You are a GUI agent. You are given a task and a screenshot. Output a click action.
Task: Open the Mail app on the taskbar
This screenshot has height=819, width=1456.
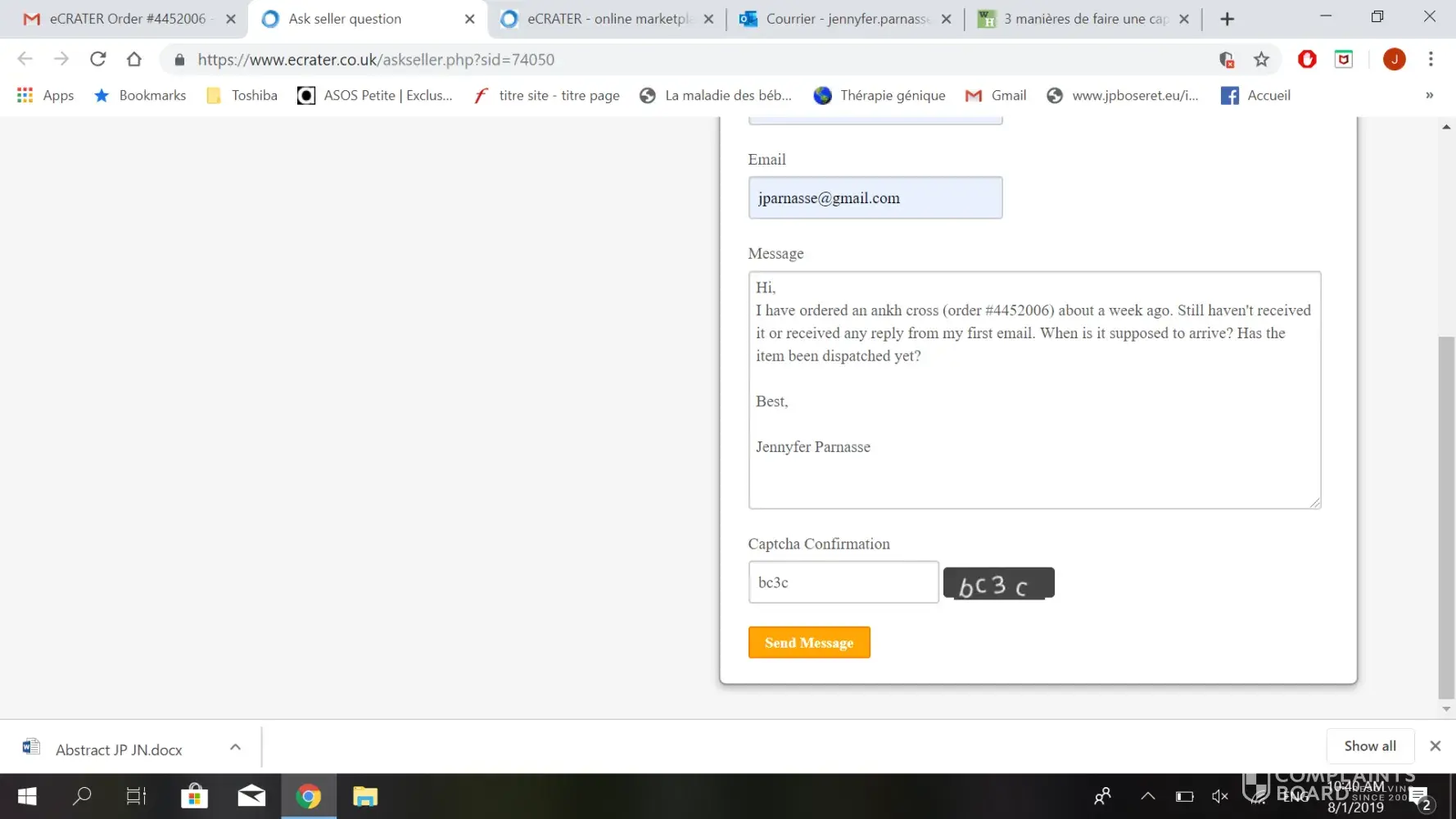pyautogui.click(x=251, y=796)
